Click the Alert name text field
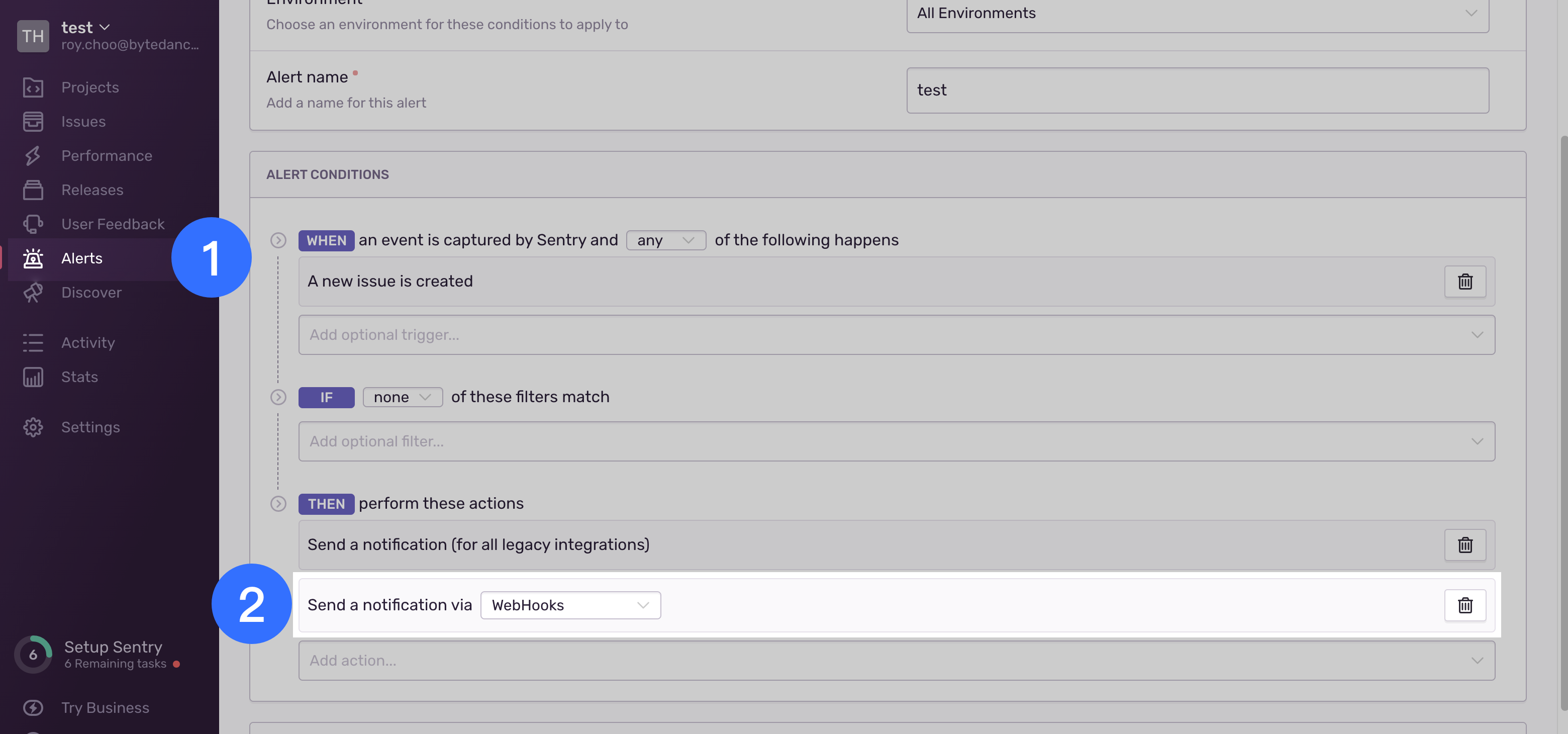 (1197, 90)
